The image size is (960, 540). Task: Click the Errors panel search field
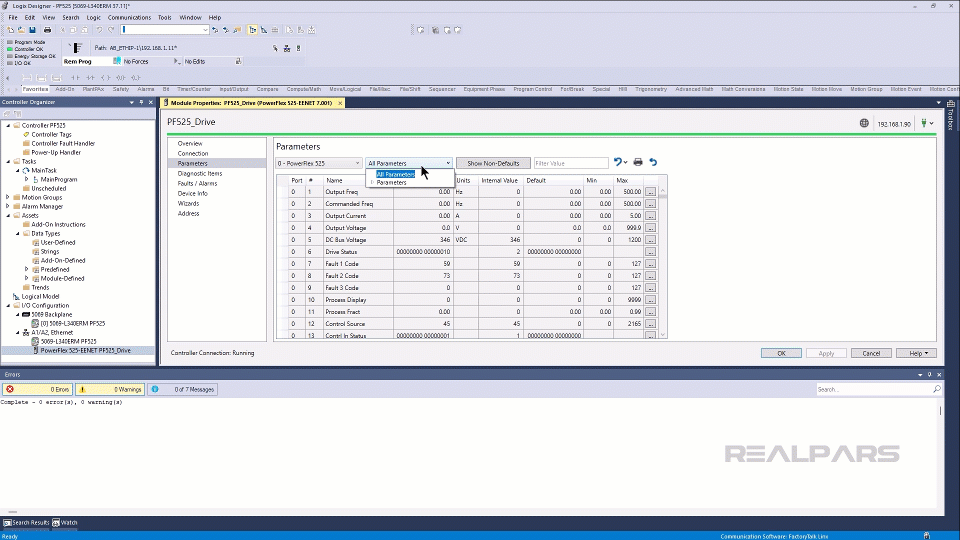tap(874, 389)
